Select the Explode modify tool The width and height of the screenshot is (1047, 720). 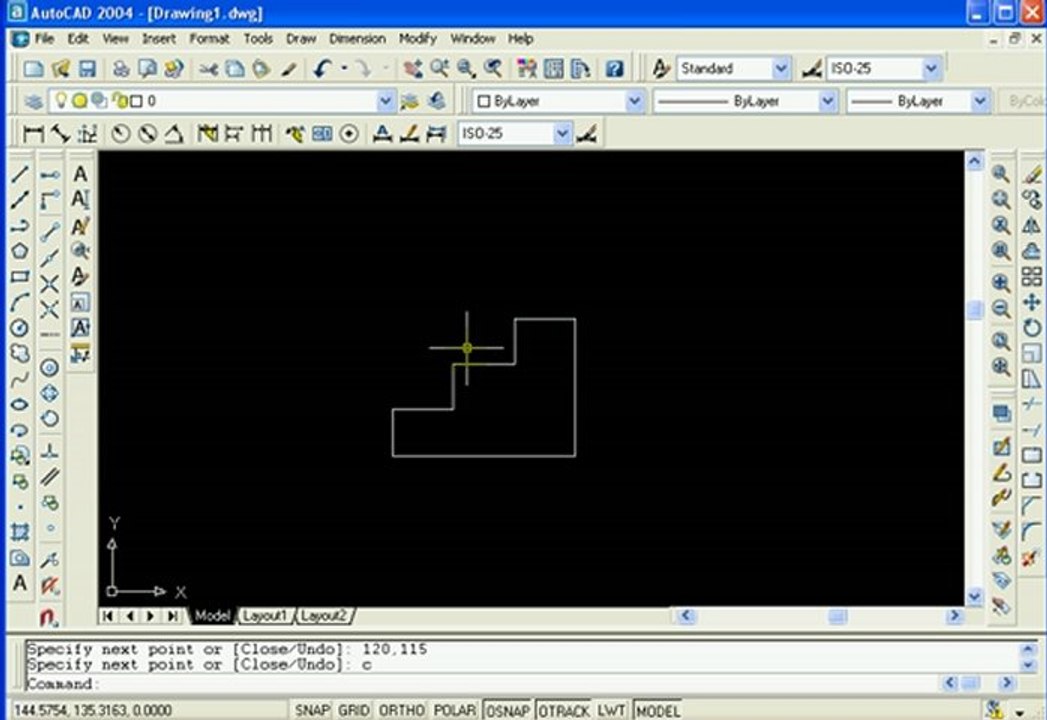[1032, 558]
